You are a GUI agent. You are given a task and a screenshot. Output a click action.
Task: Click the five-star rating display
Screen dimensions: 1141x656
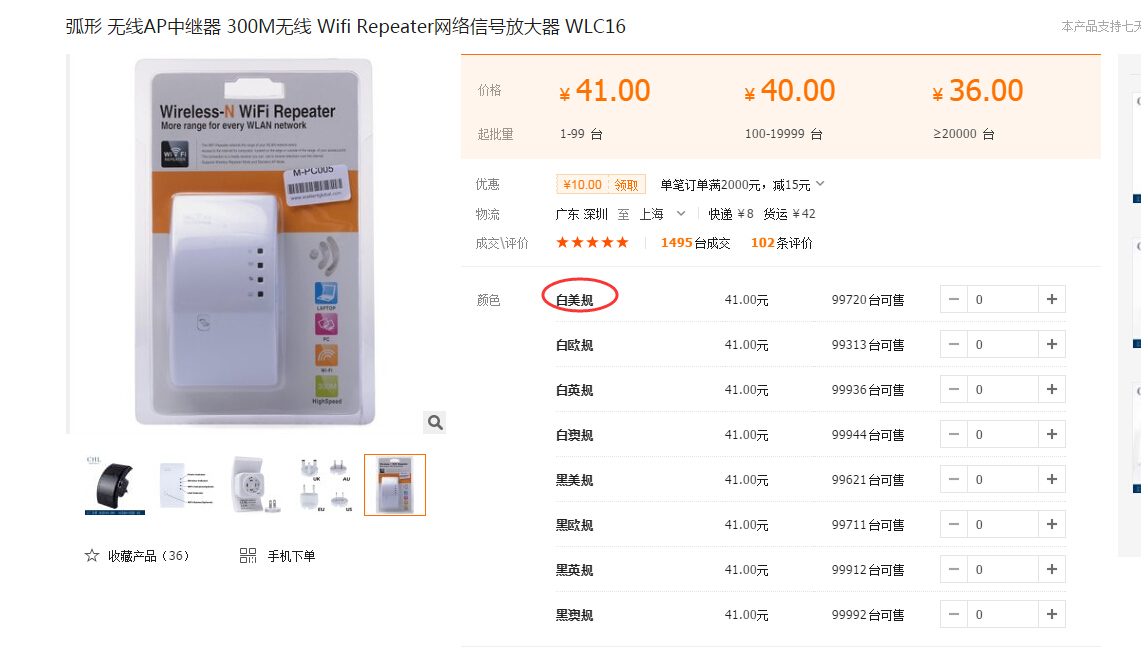point(592,242)
